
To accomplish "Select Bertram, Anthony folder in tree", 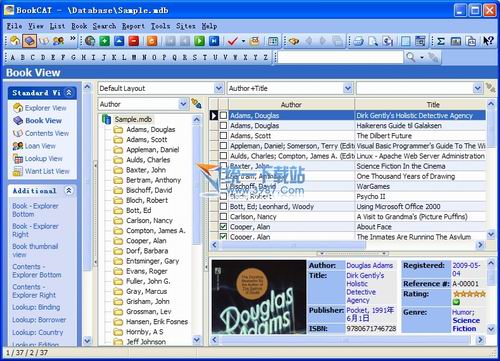I will point(153,180).
